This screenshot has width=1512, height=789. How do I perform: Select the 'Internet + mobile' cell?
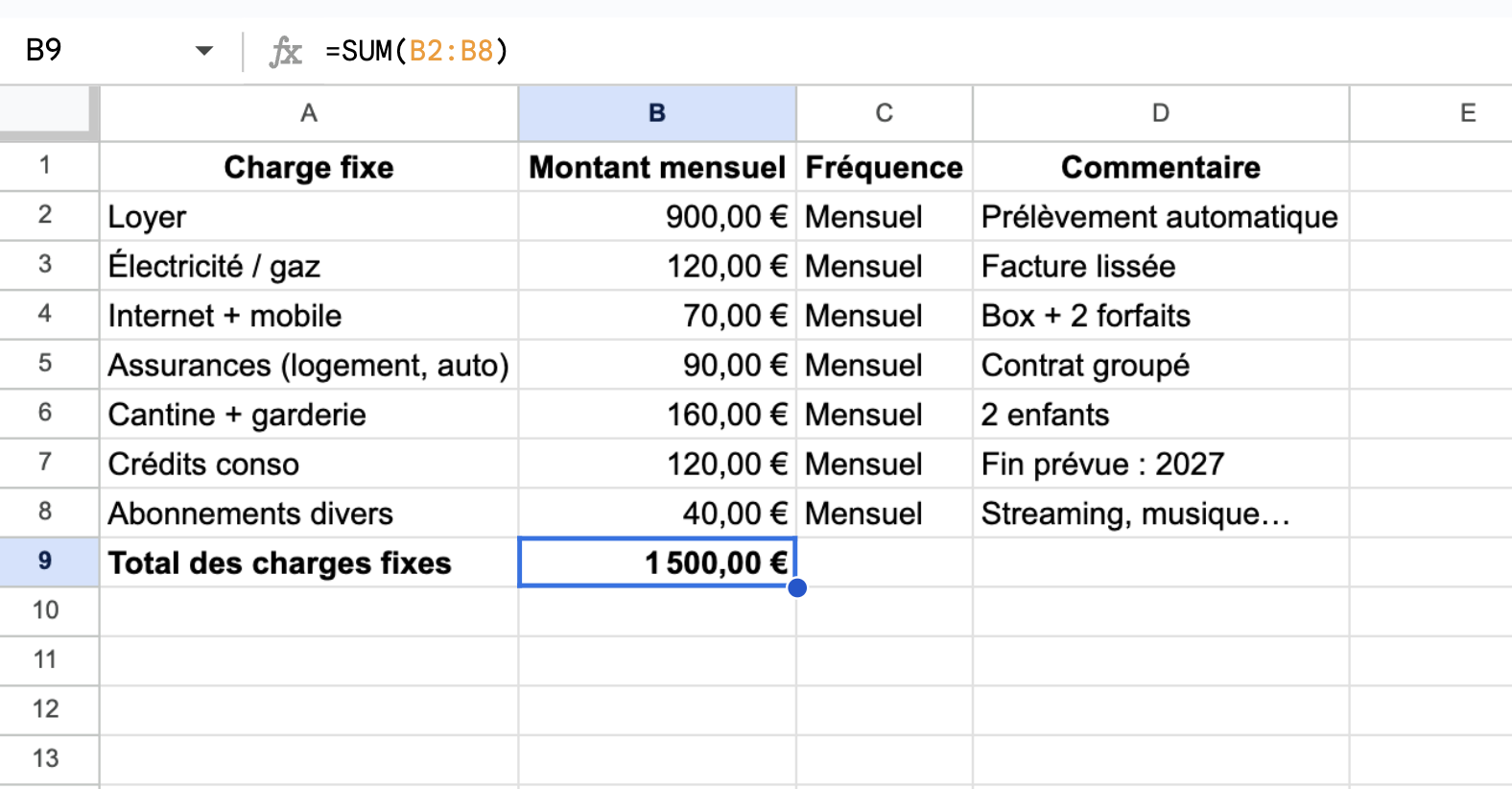pos(309,315)
